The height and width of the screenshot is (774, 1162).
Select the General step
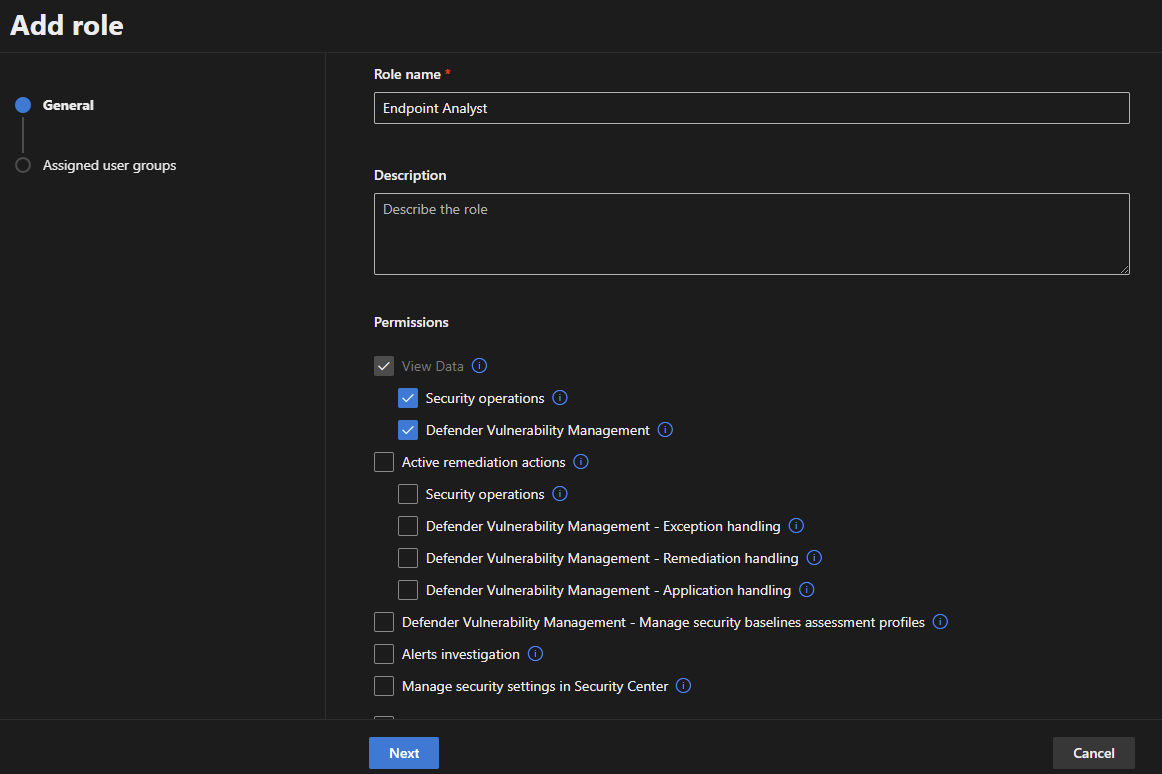click(68, 105)
